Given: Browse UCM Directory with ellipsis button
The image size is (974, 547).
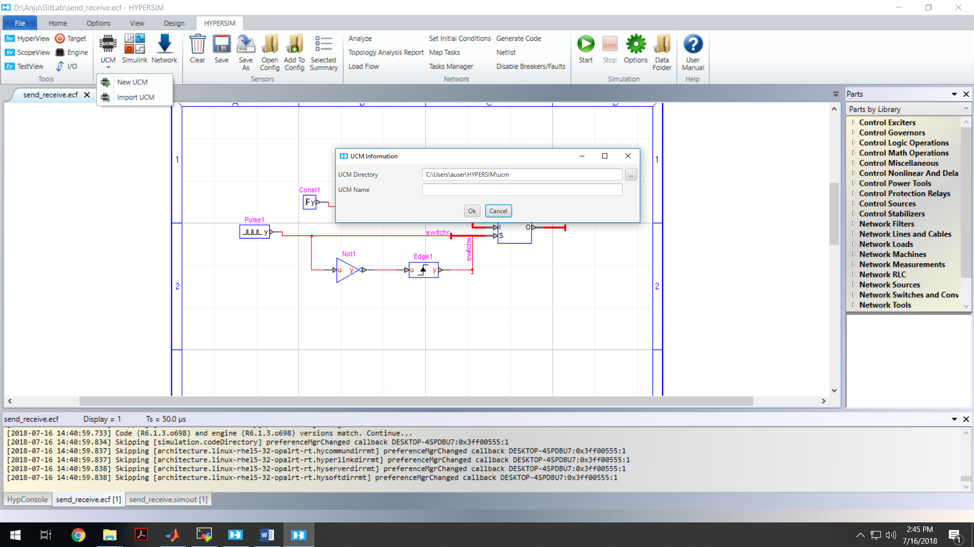Looking at the screenshot, I should tap(630, 175).
